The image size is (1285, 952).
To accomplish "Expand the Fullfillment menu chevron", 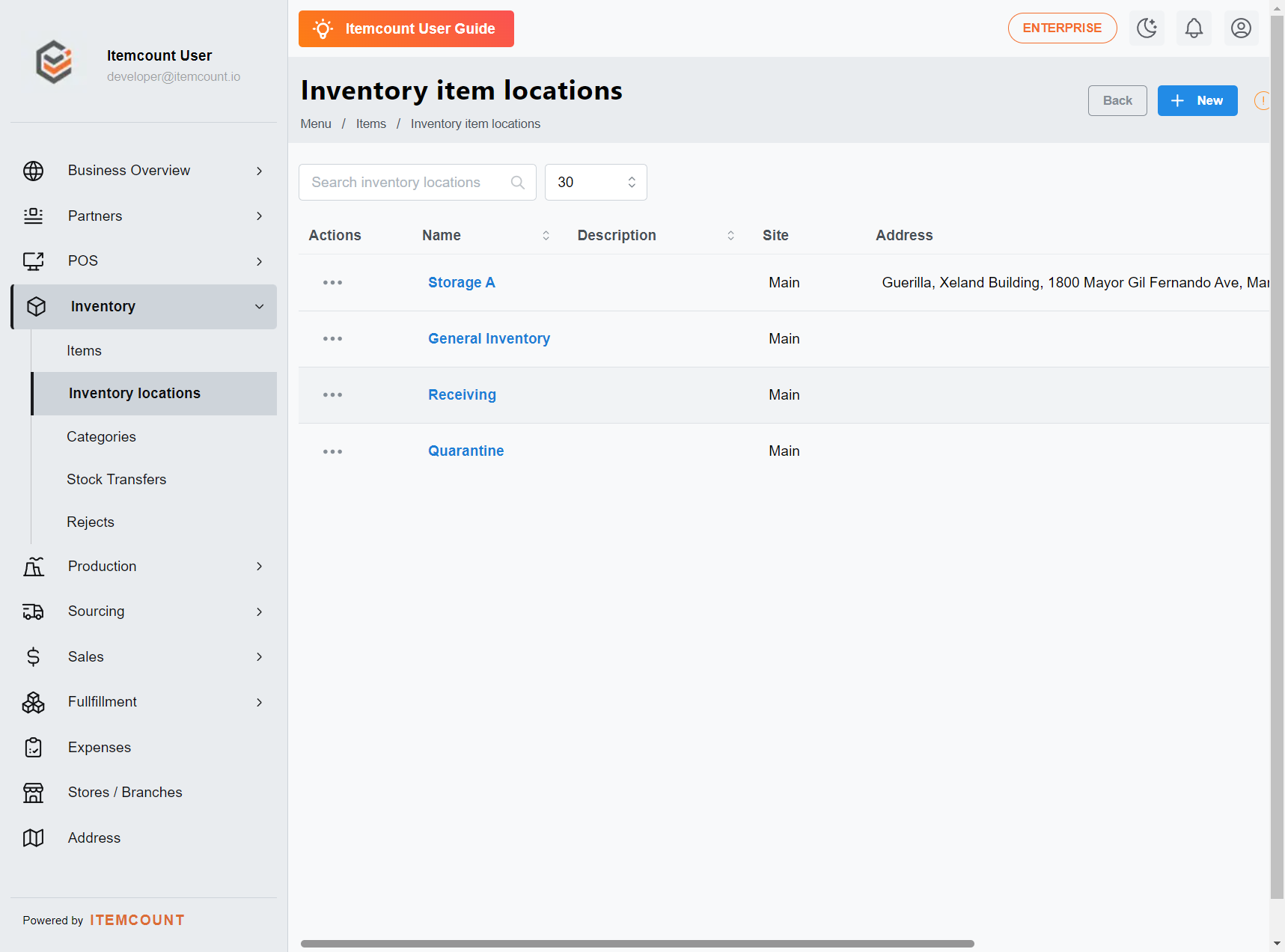I will pyautogui.click(x=259, y=702).
